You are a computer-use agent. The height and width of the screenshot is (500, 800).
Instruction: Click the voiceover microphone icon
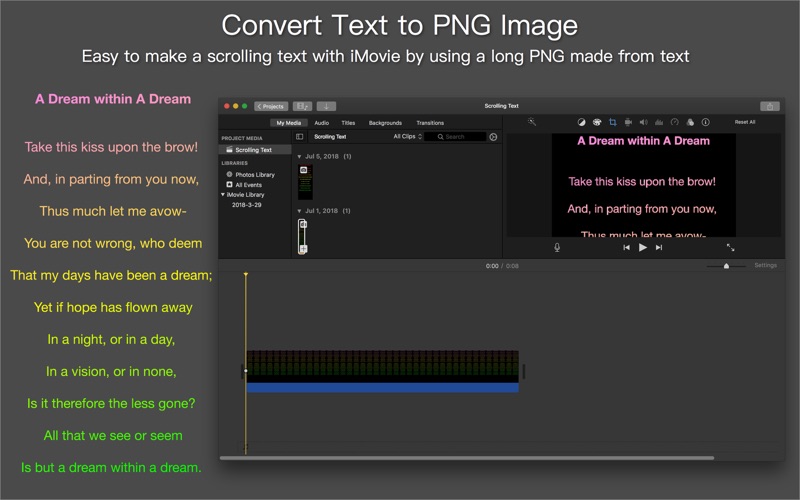[557, 247]
